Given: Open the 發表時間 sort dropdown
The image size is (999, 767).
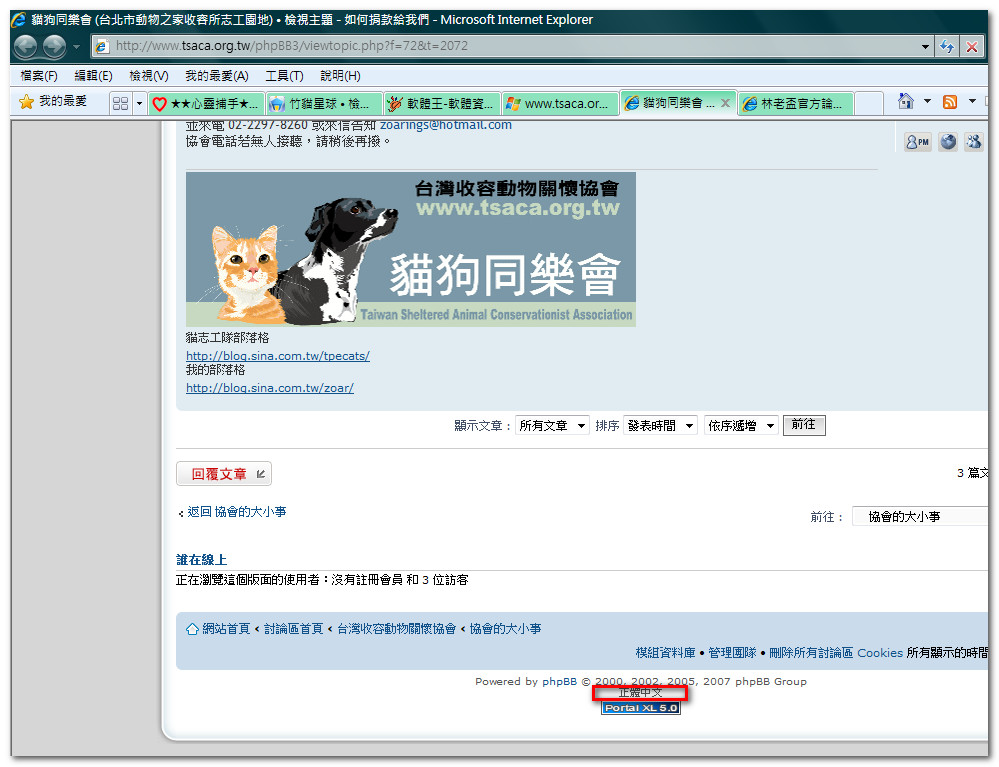Looking at the screenshot, I should 661,426.
